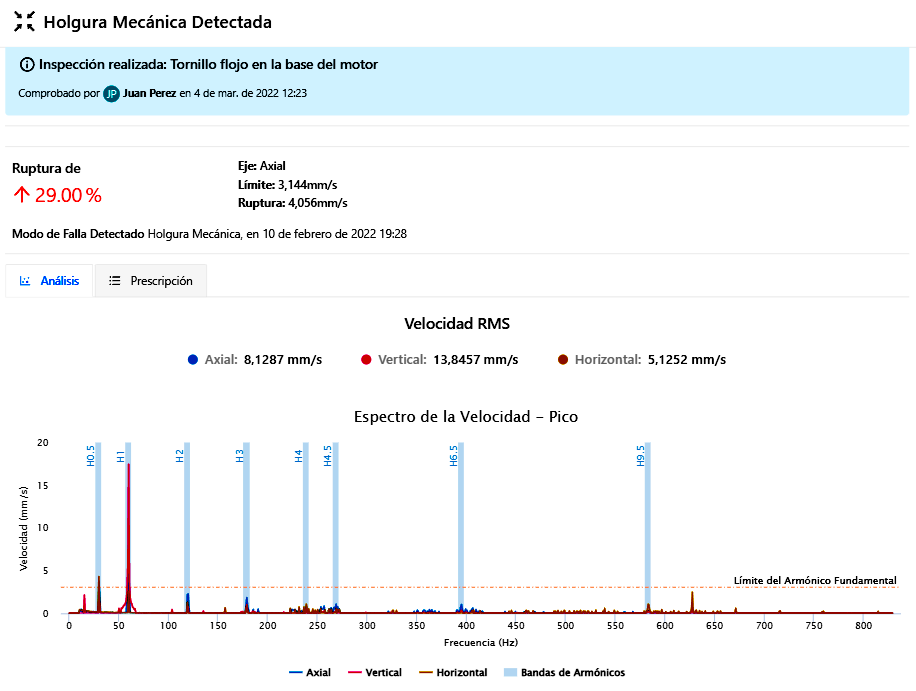916x691 pixels.
Task: Click the list icon on the Prescripción tab
Action: (113, 281)
